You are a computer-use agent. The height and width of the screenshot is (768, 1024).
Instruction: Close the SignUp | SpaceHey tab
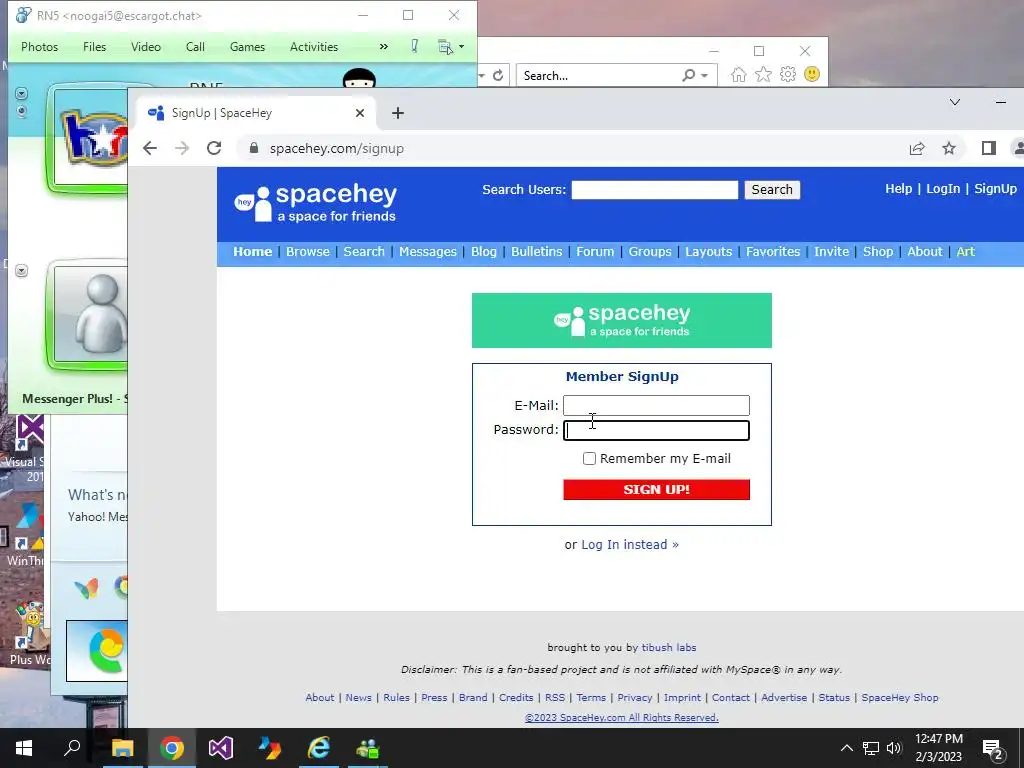click(x=360, y=113)
